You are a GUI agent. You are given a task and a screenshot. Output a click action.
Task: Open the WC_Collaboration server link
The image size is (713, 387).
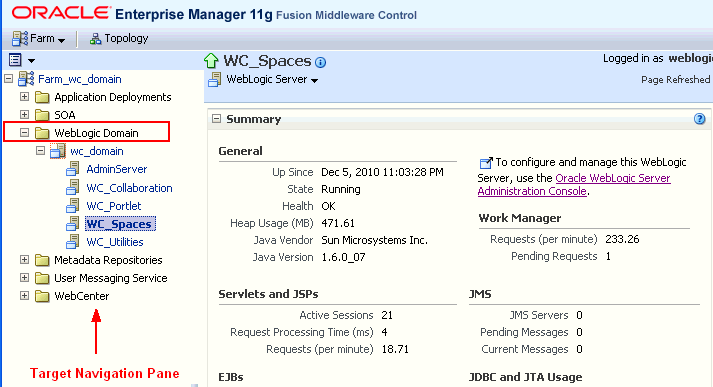click(130, 188)
